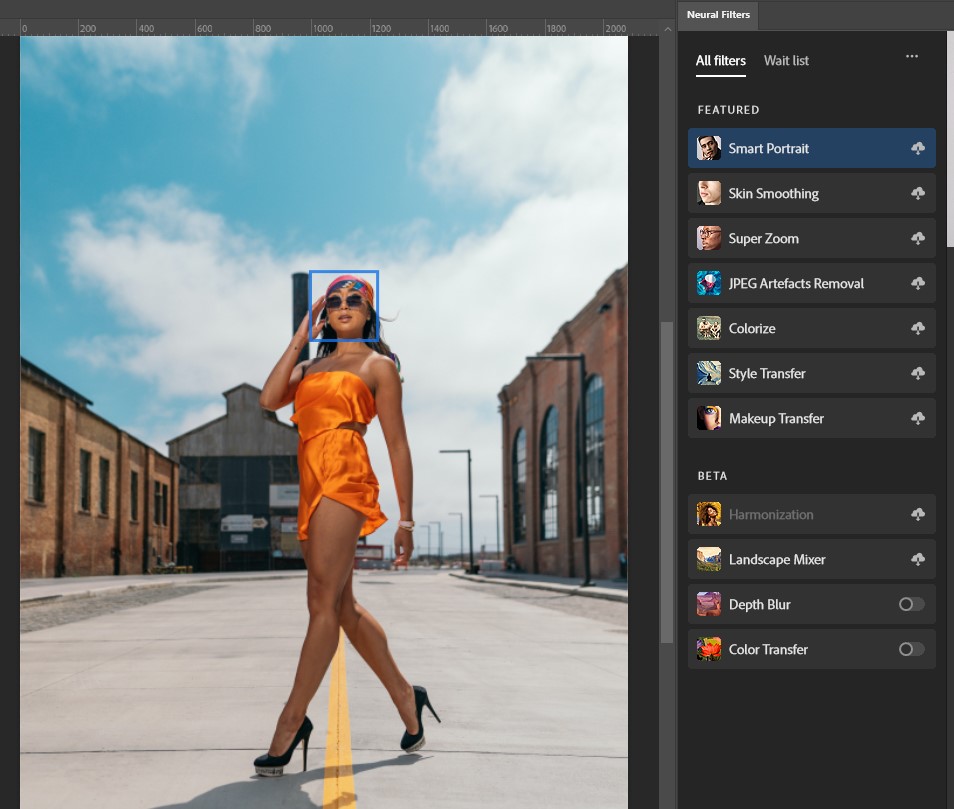The height and width of the screenshot is (809, 954).
Task: Enable the Depth Blur toggle
Action: (911, 604)
